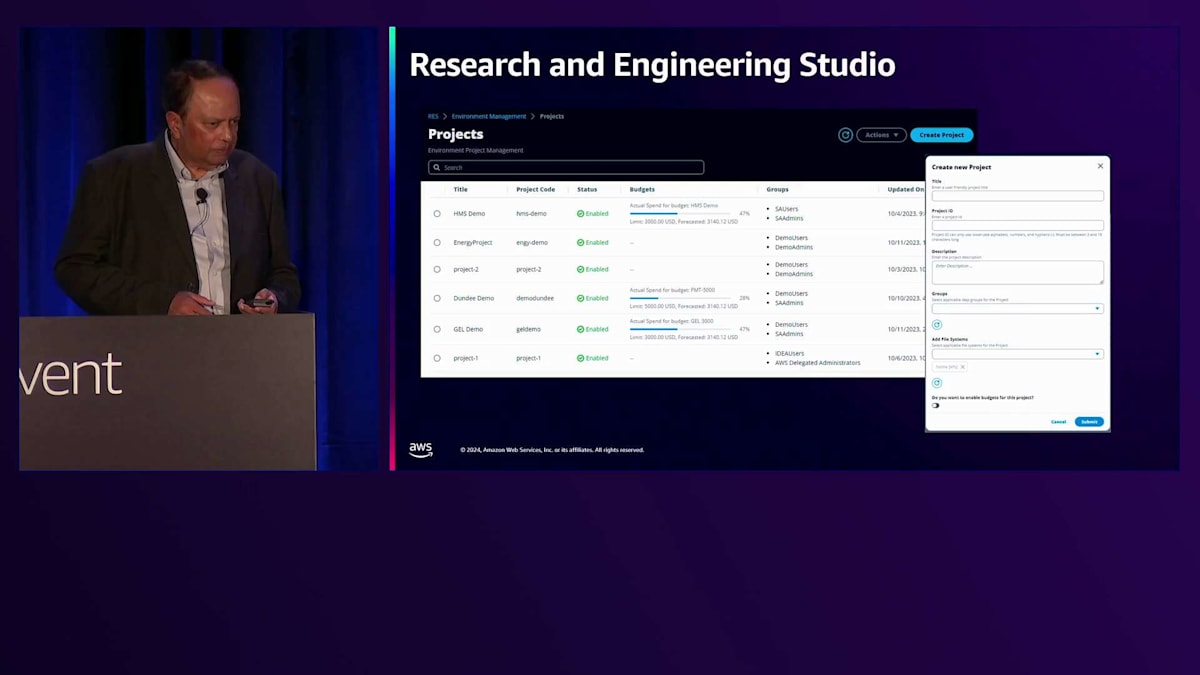
Task: Click the Enabled check icon for GEL Demo
Action: tap(580, 329)
